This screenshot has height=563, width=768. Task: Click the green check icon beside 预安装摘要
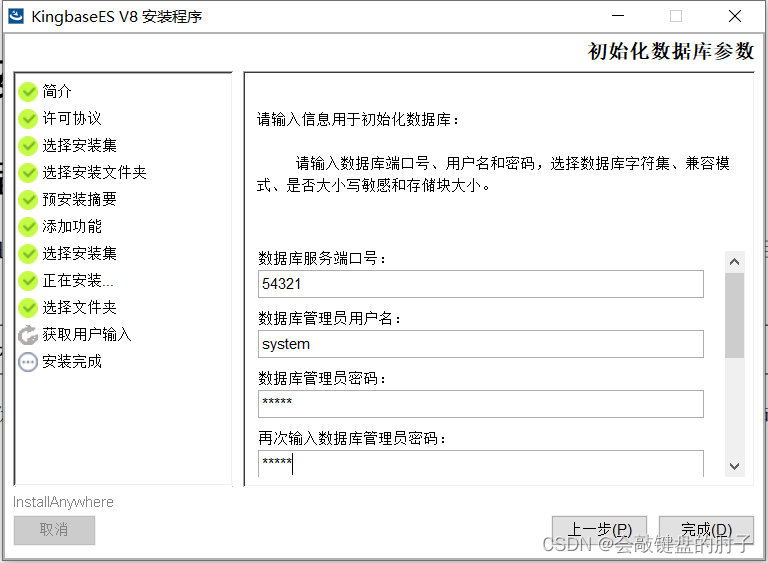[28, 199]
